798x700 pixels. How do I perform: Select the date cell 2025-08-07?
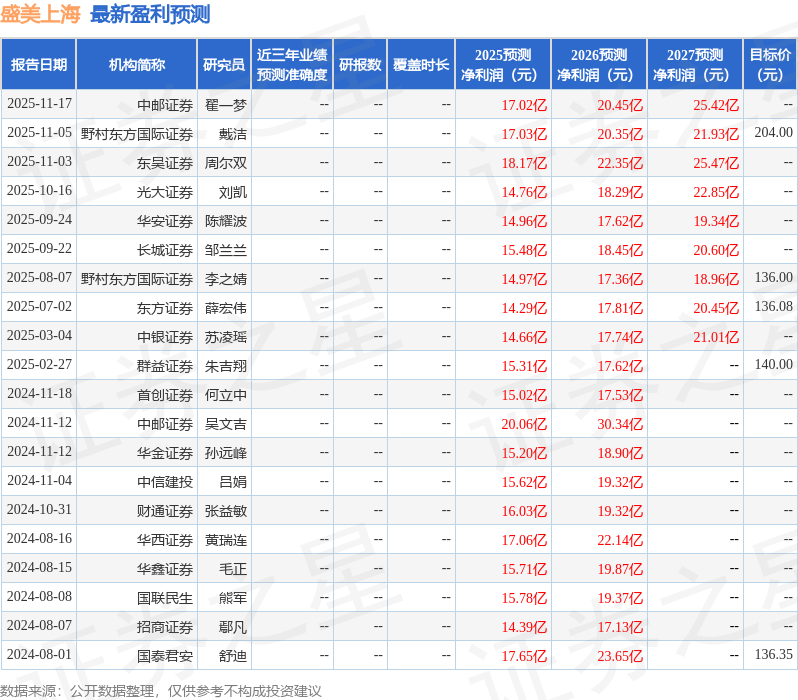(x=39, y=278)
